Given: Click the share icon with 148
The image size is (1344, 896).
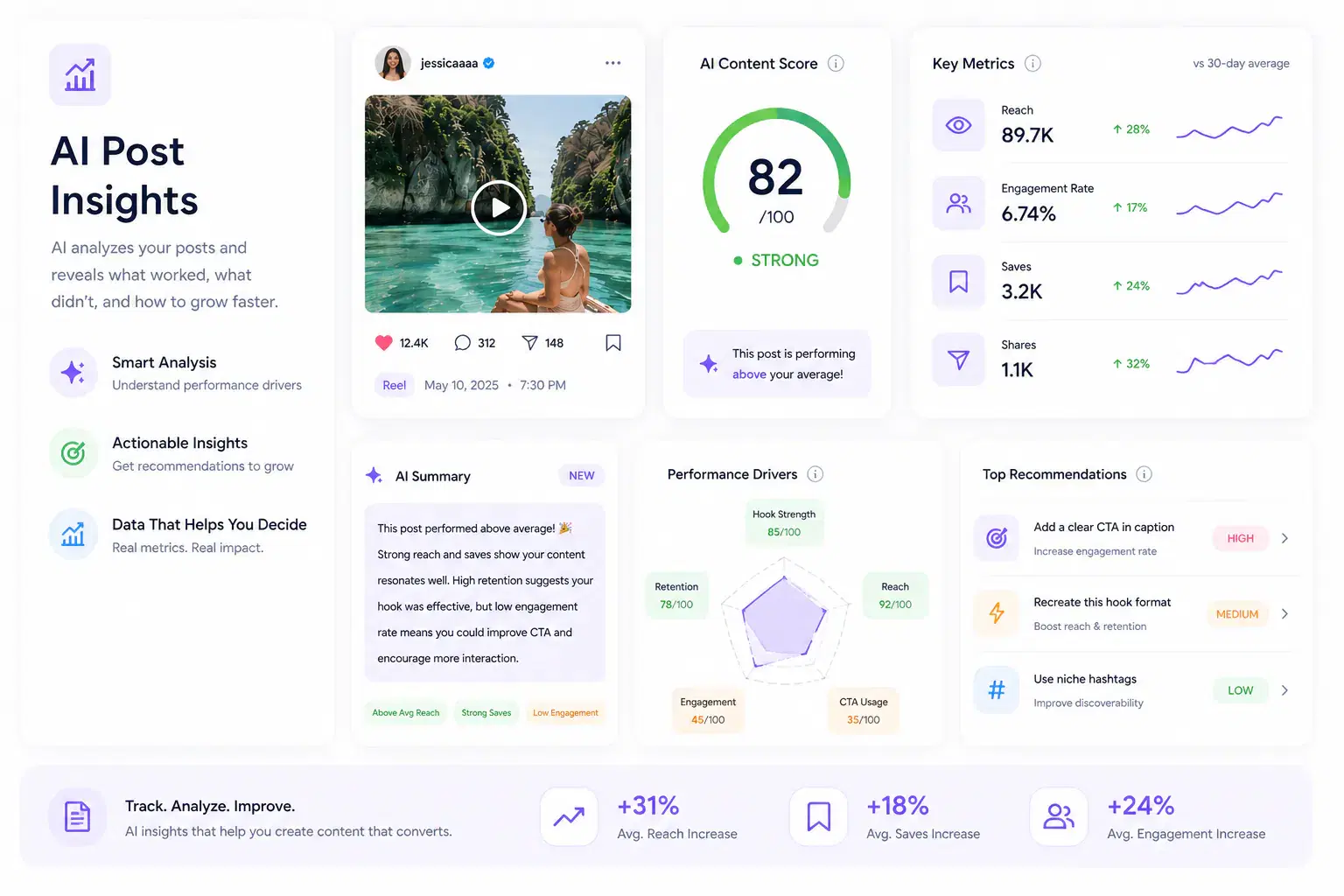Looking at the screenshot, I should coord(530,343).
